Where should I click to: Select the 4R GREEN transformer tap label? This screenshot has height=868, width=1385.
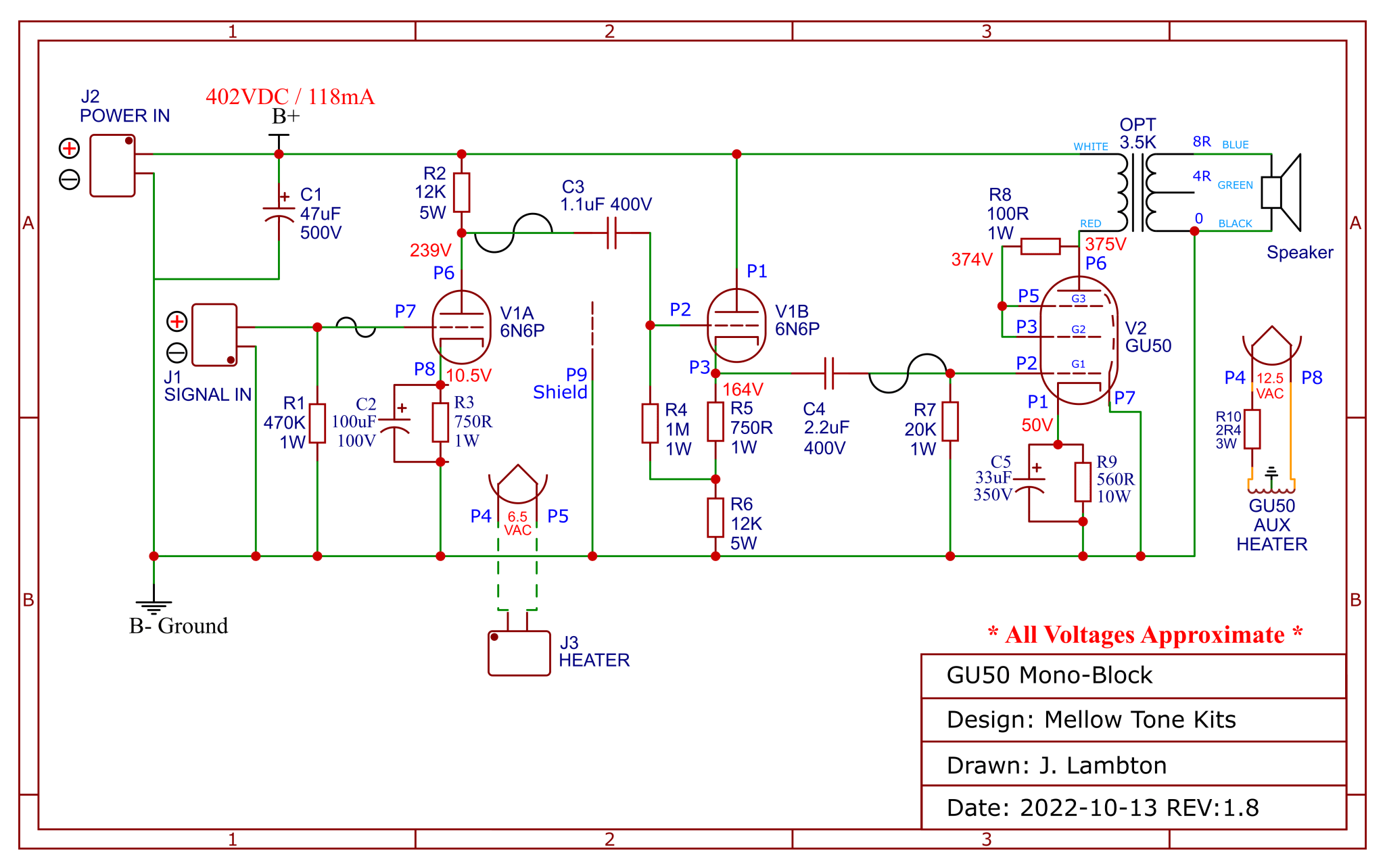point(1223,180)
